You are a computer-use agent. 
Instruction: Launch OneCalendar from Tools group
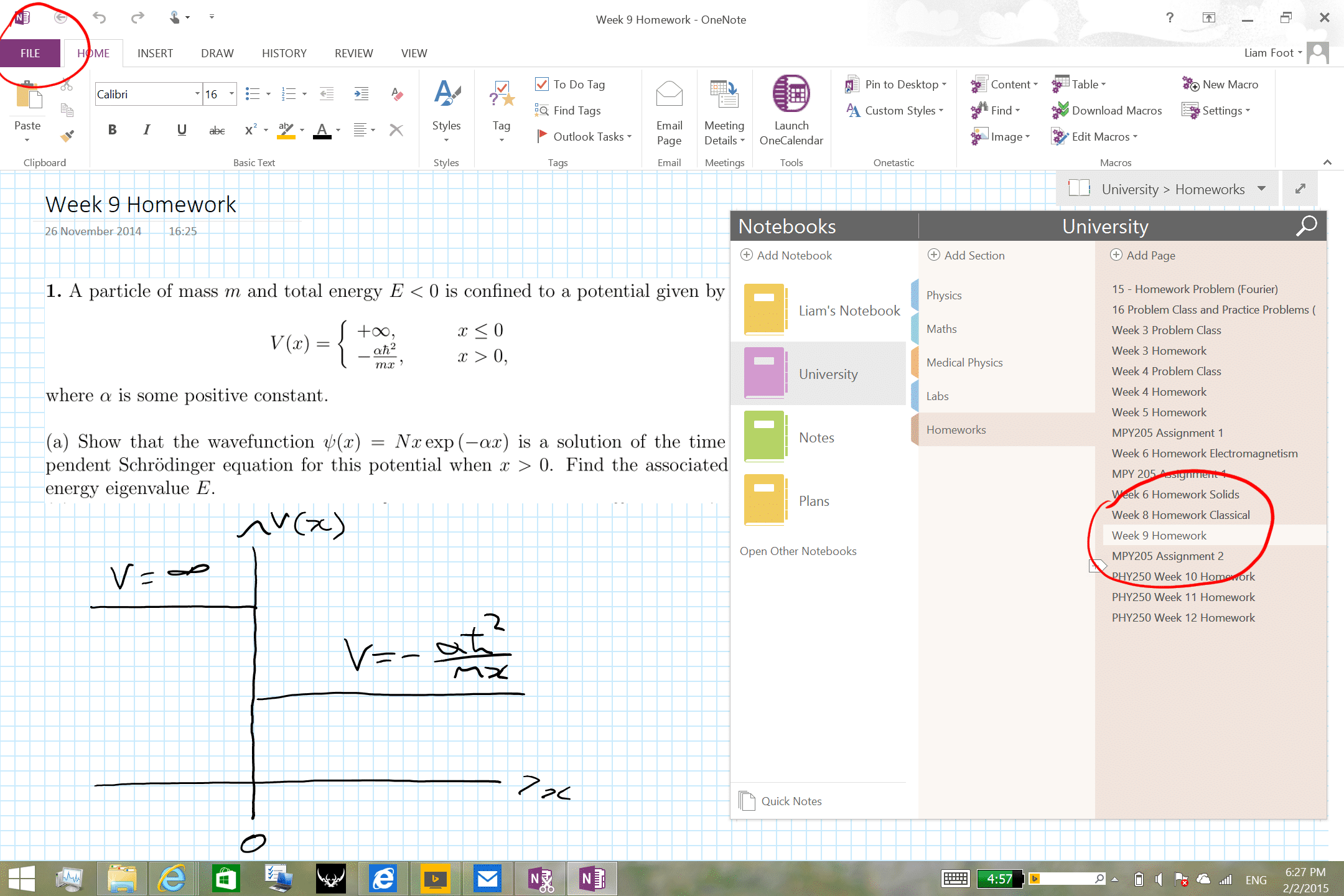791,111
